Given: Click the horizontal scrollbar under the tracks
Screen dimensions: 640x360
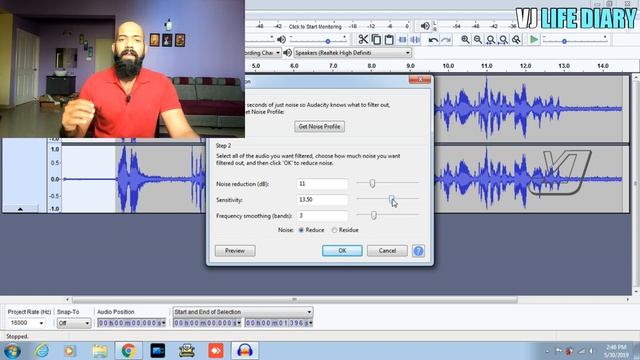Looking at the screenshot, I should click(294, 300).
